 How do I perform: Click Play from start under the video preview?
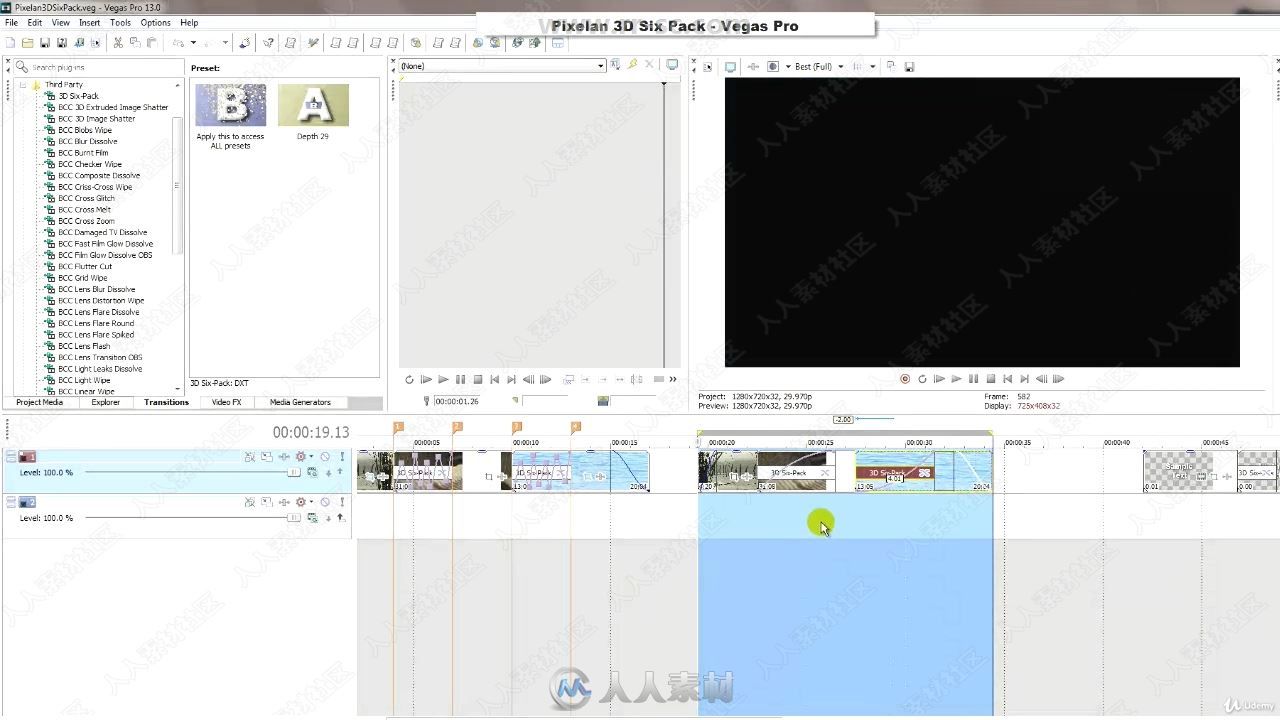pos(939,379)
